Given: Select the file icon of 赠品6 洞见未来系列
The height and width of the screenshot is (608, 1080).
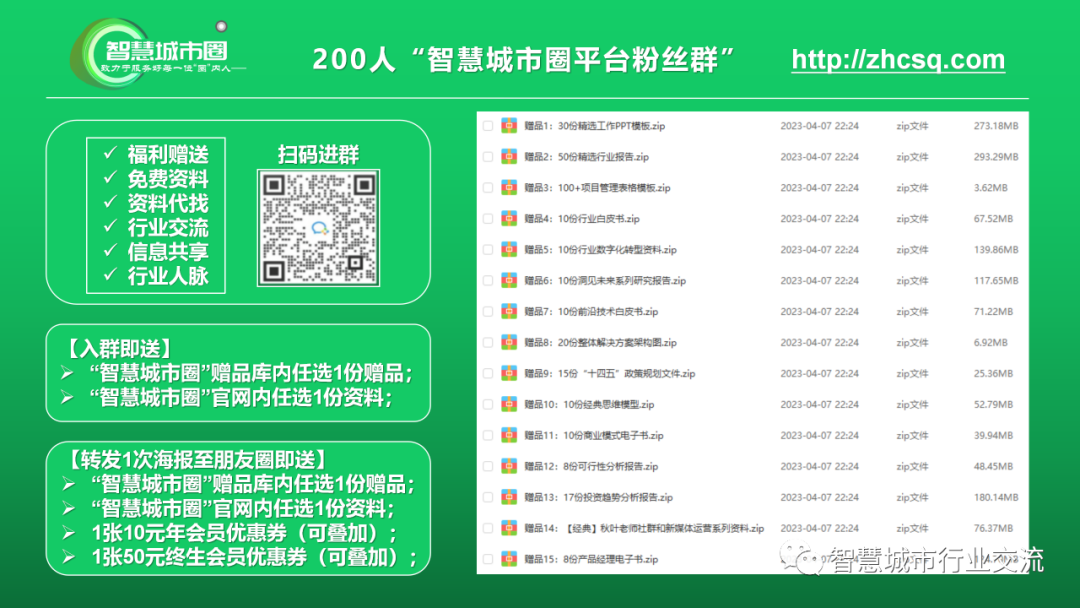Looking at the screenshot, I should (x=509, y=280).
